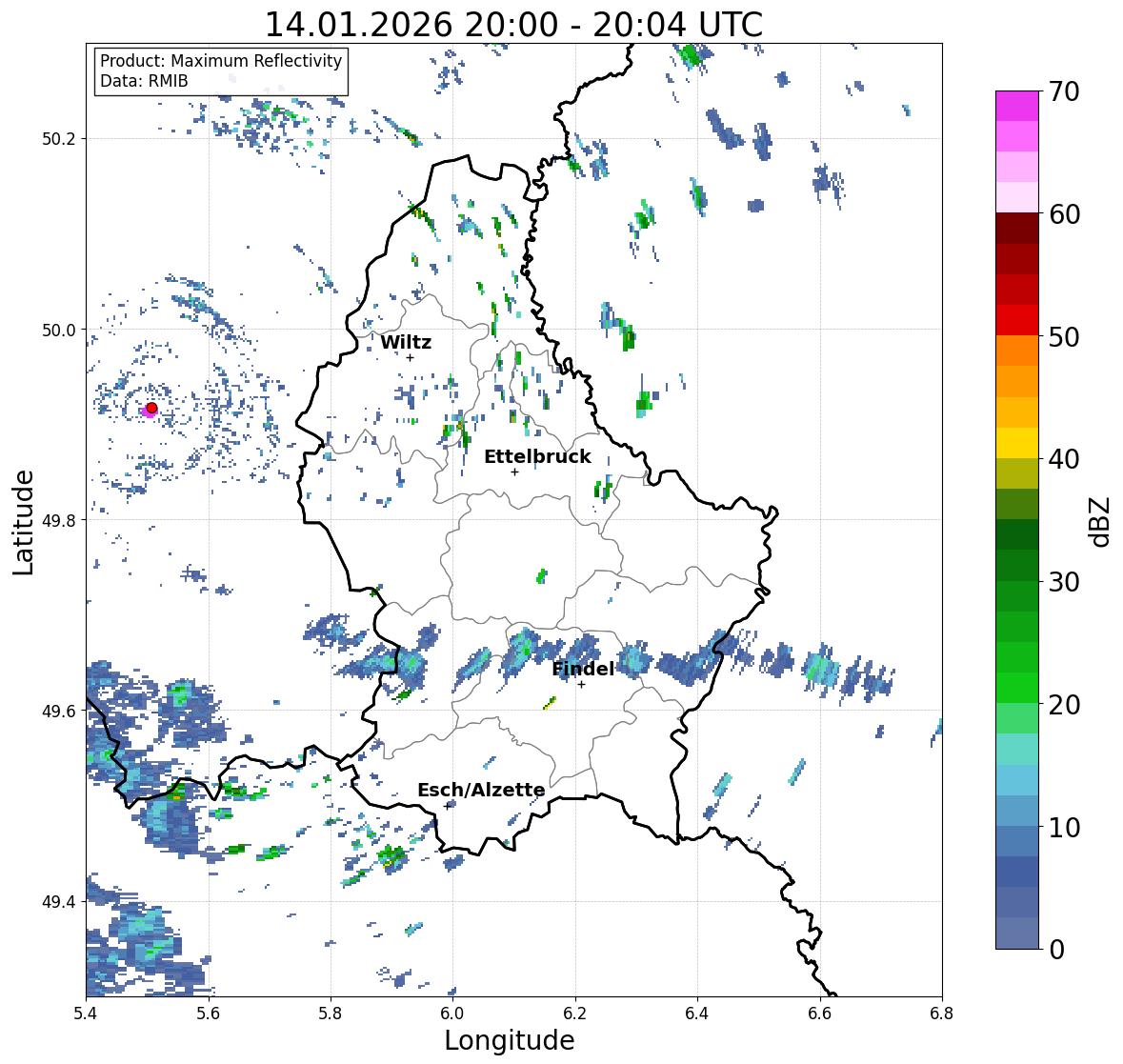Click the 50 value on colorbar
This screenshot has height=1064, width=1123.
pyautogui.click(x=1064, y=336)
